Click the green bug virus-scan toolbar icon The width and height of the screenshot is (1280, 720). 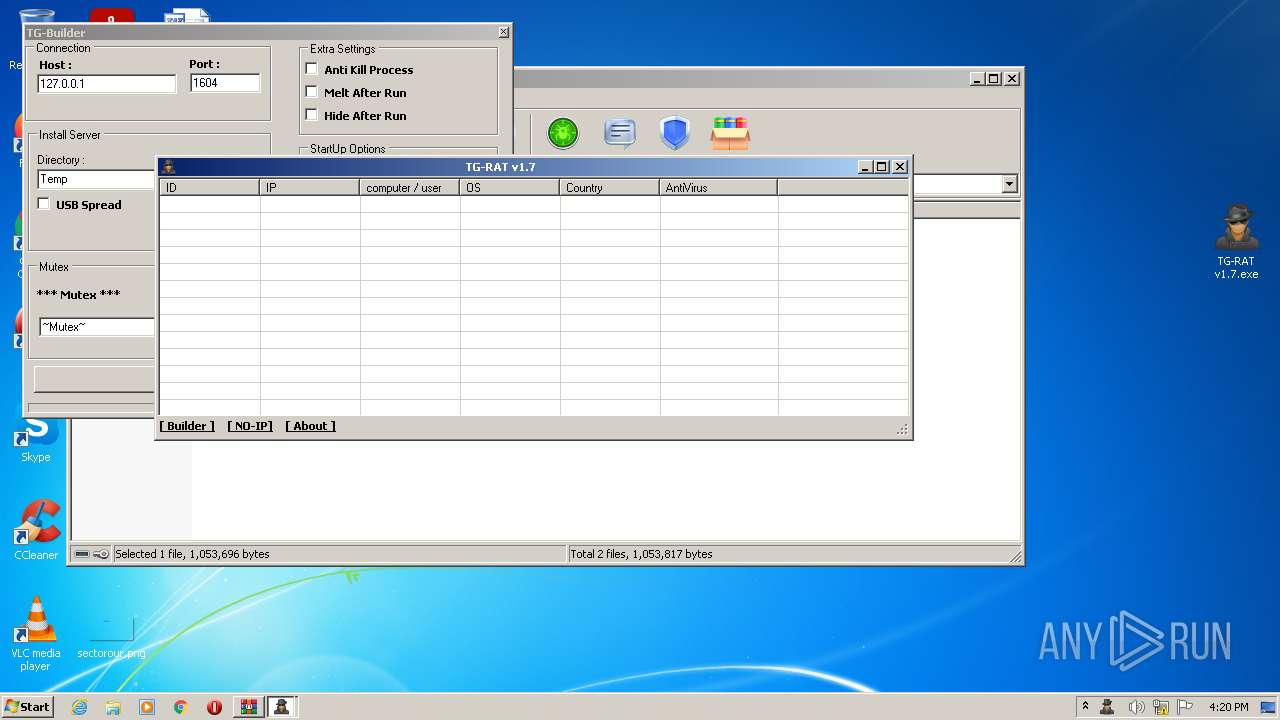pyautogui.click(x=563, y=133)
